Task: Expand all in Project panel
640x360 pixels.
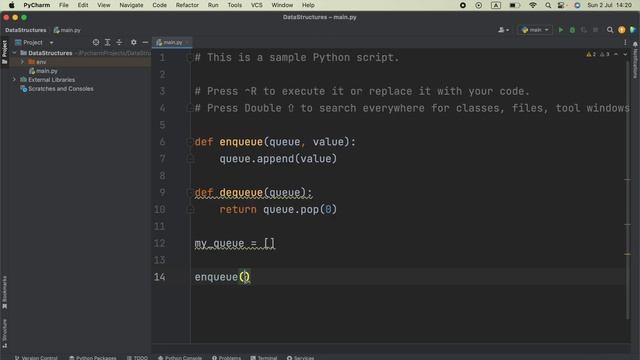Action: click(x=108, y=42)
